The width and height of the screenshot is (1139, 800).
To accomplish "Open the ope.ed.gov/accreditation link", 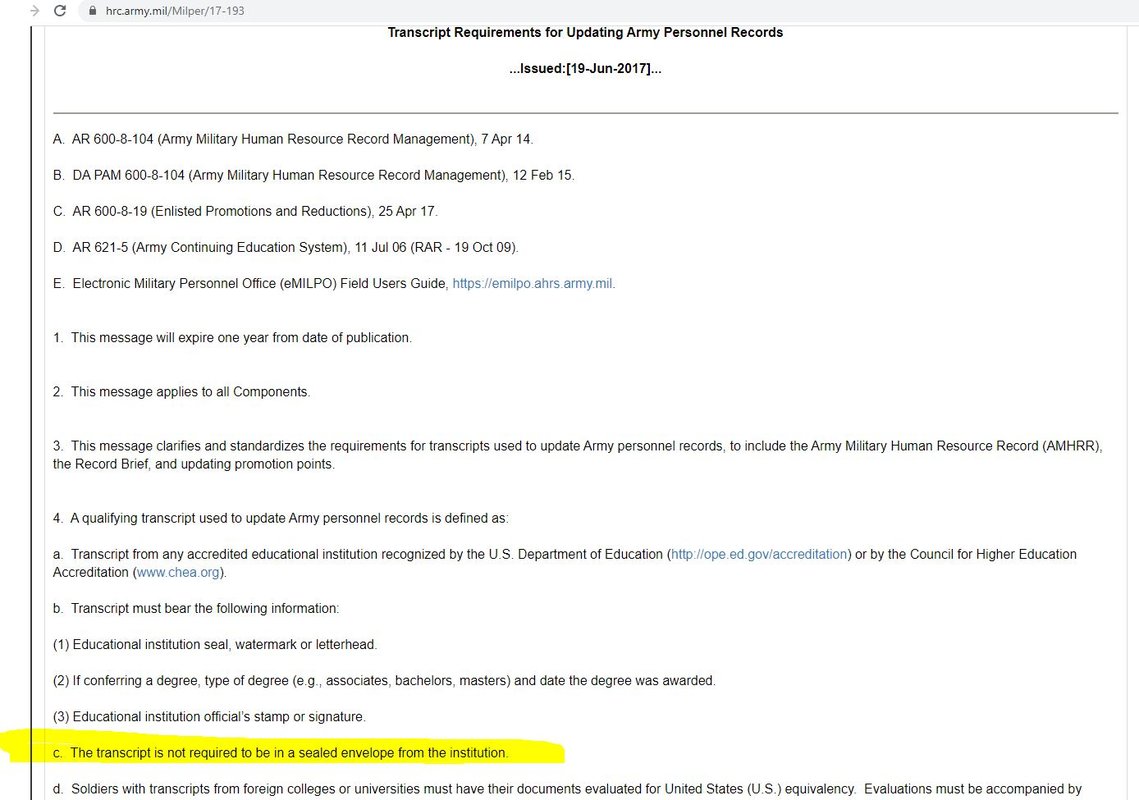I will point(759,554).
